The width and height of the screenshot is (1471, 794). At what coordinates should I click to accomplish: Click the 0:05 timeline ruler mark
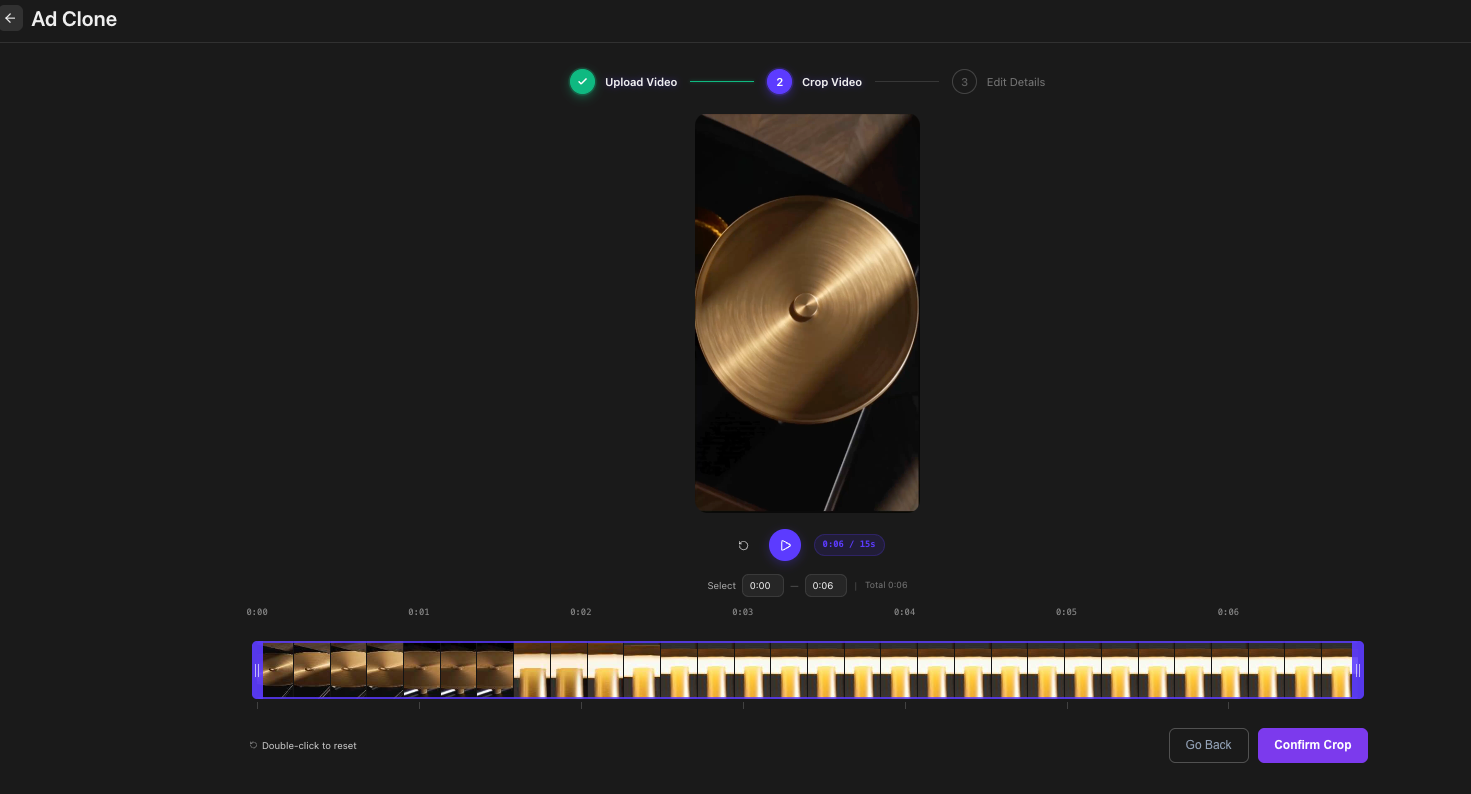tap(1066, 612)
